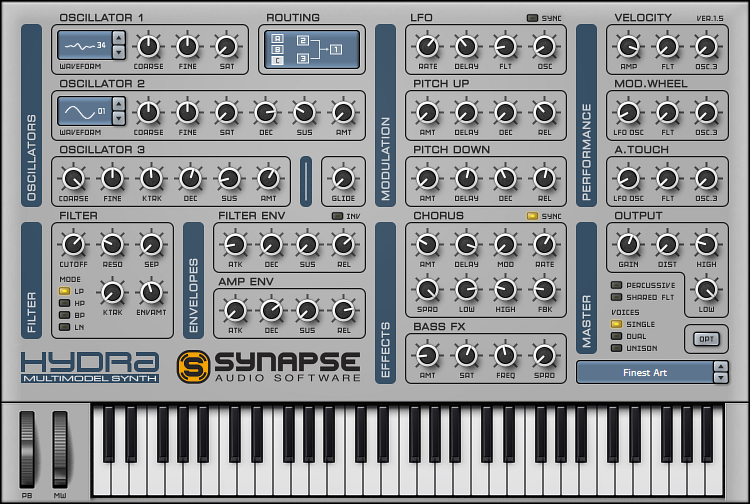The width and height of the screenshot is (750, 504).
Task: Click Oscillator 2 sine waveform display
Action: [x=83, y=110]
